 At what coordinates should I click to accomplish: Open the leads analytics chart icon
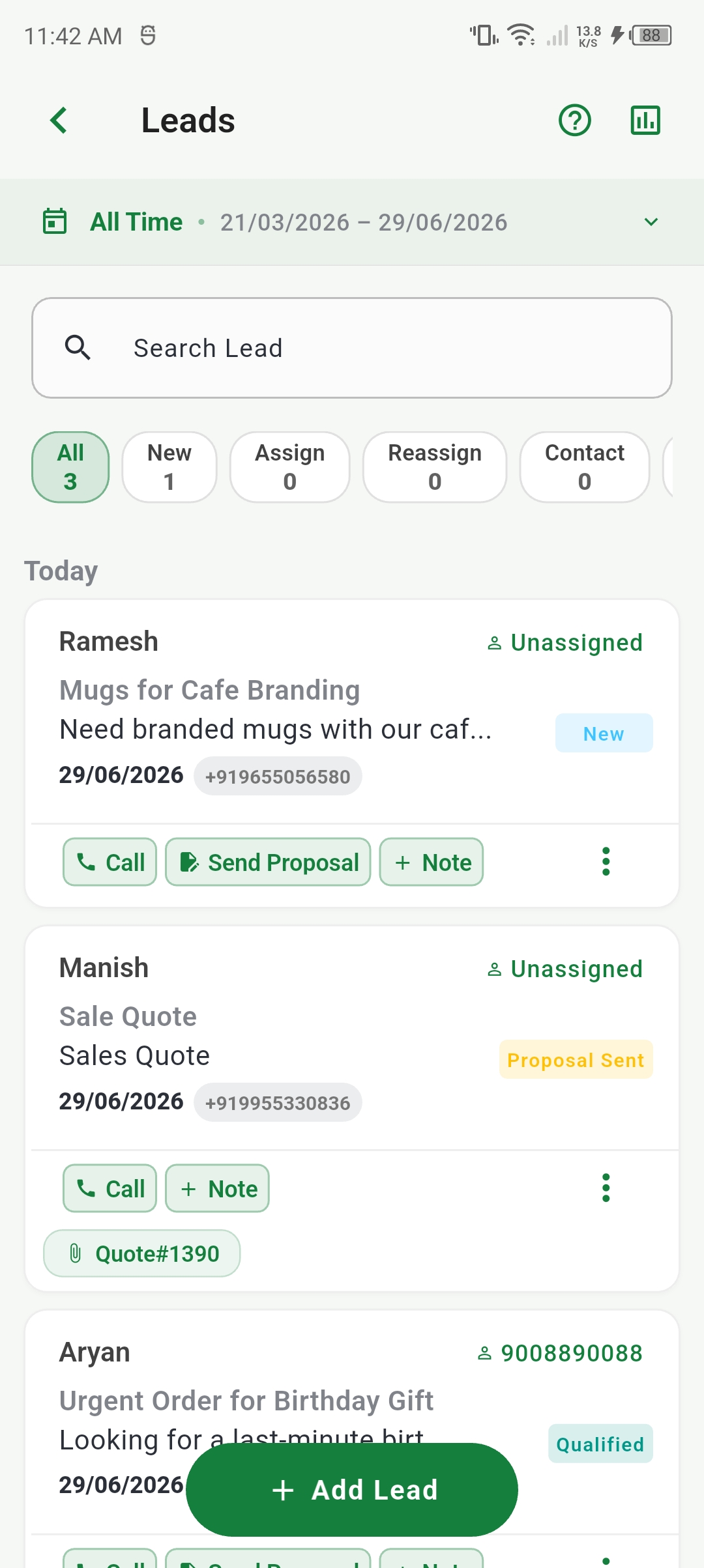click(645, 121)
